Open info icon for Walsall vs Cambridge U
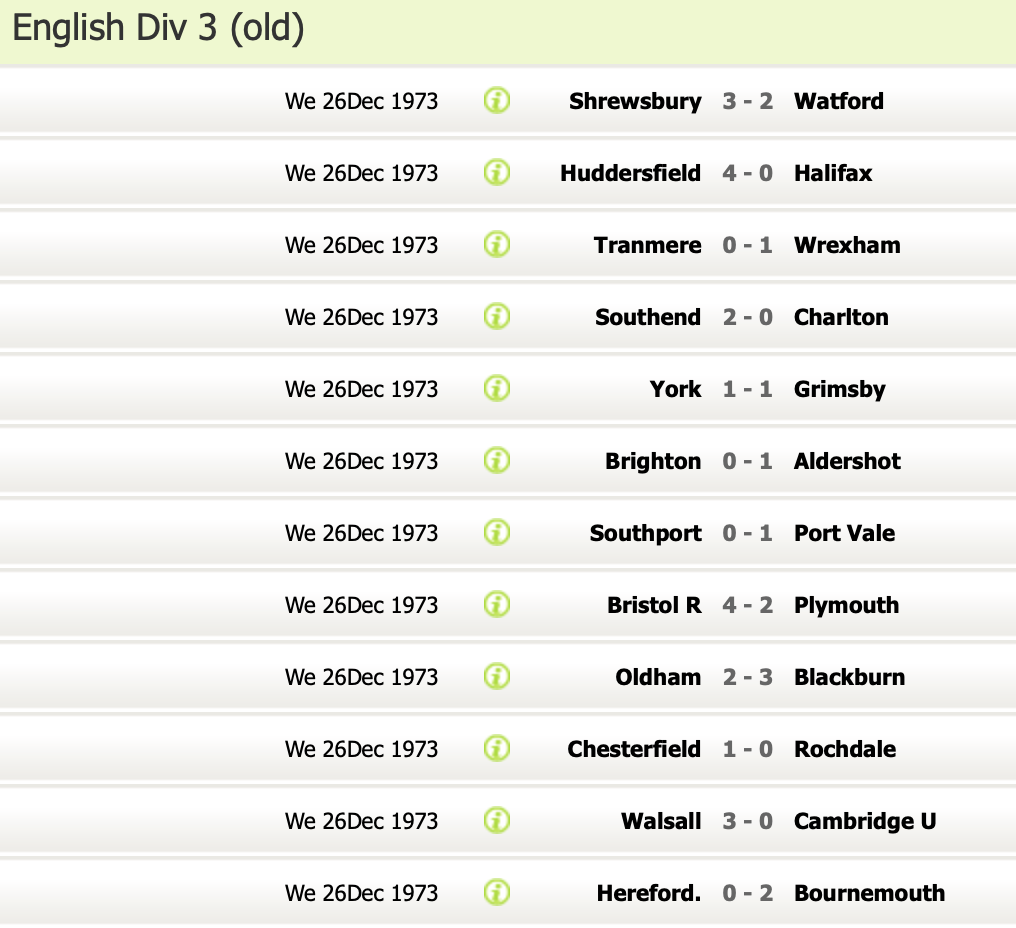The image size is (1016, 928). [x=497, y=821]
